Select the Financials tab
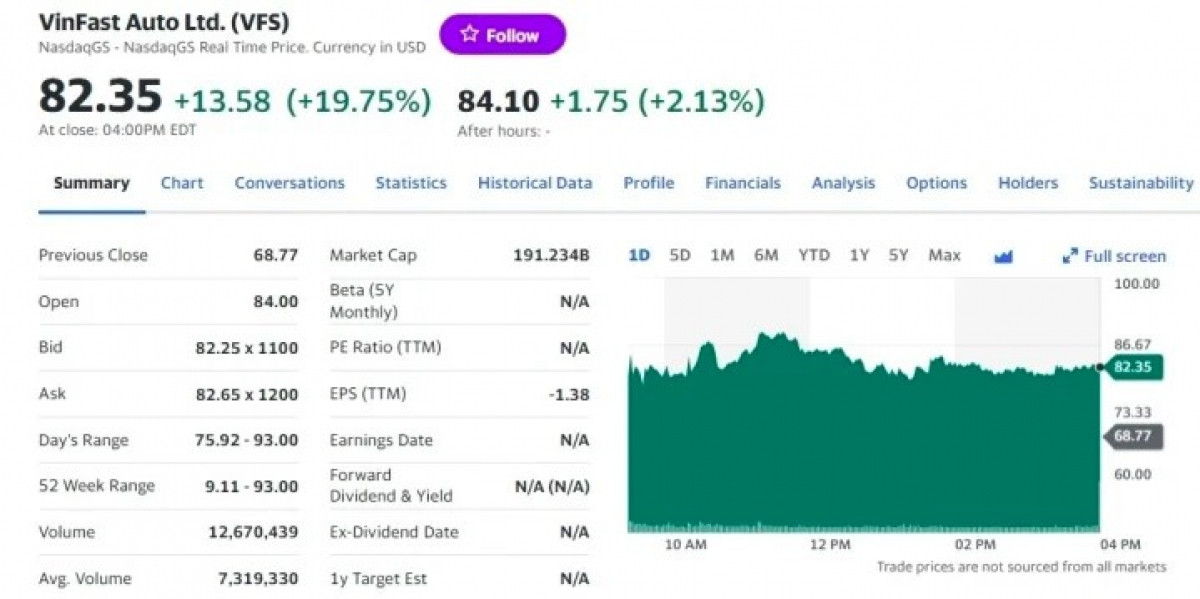Viewport: 1200px width, 599px height. [743, 183]
